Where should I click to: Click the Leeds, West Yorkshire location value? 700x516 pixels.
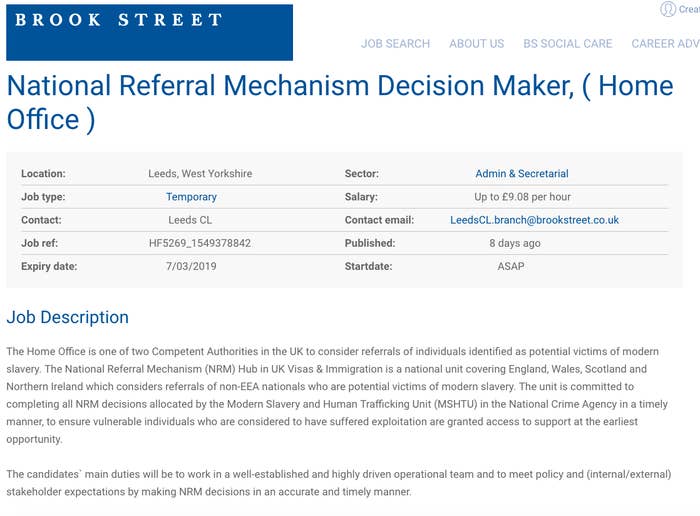coord(200,174)
